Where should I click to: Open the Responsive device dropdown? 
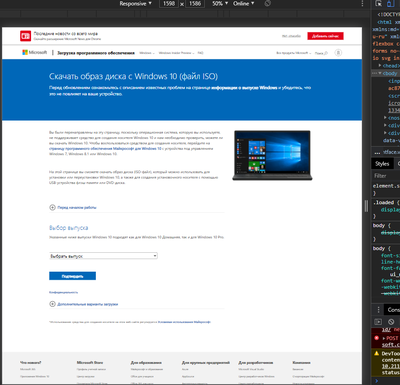136,4
